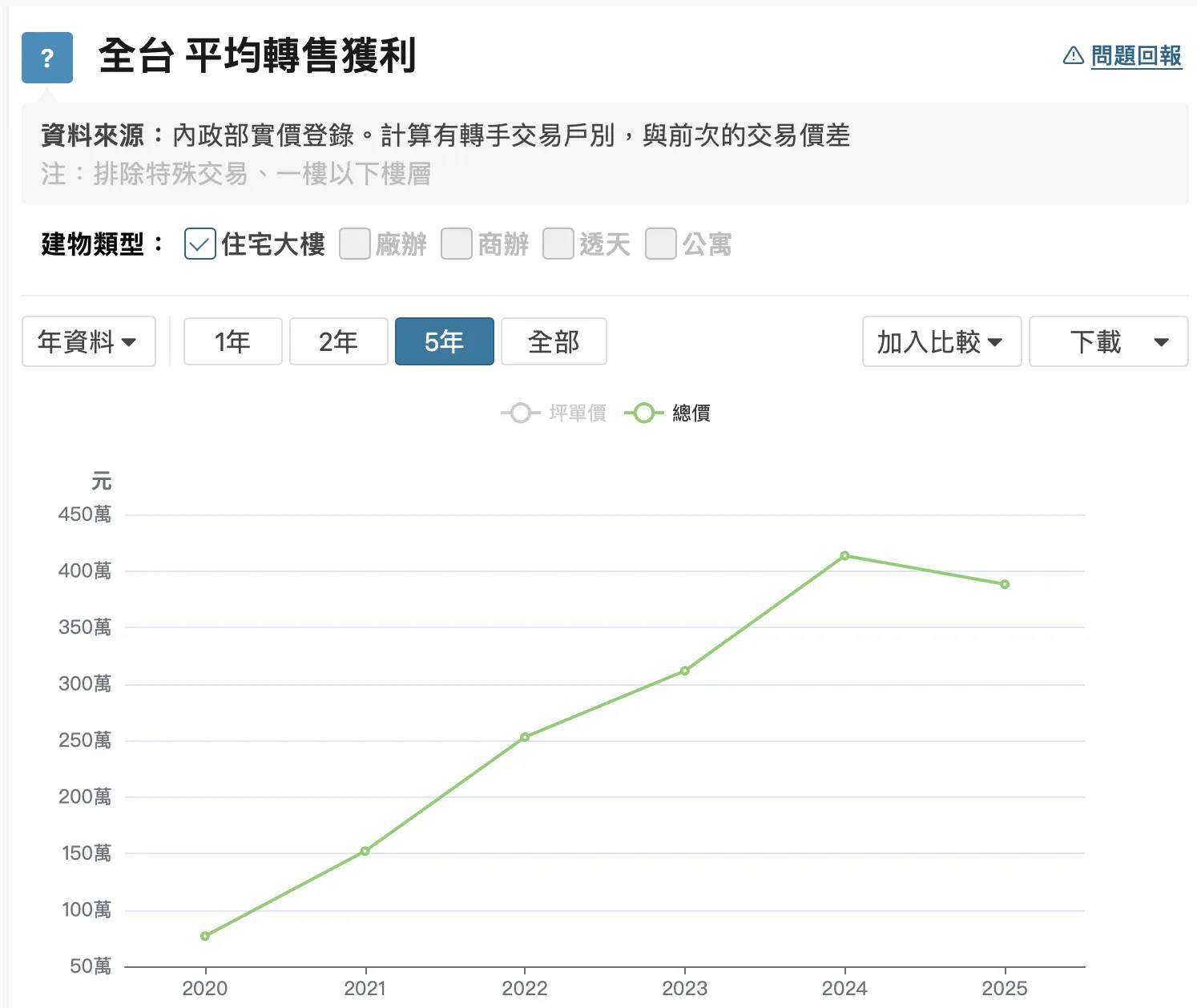
Task: Expand the 下載 download dropdown
Action: pyautogui.click(x=1107, y=341)
